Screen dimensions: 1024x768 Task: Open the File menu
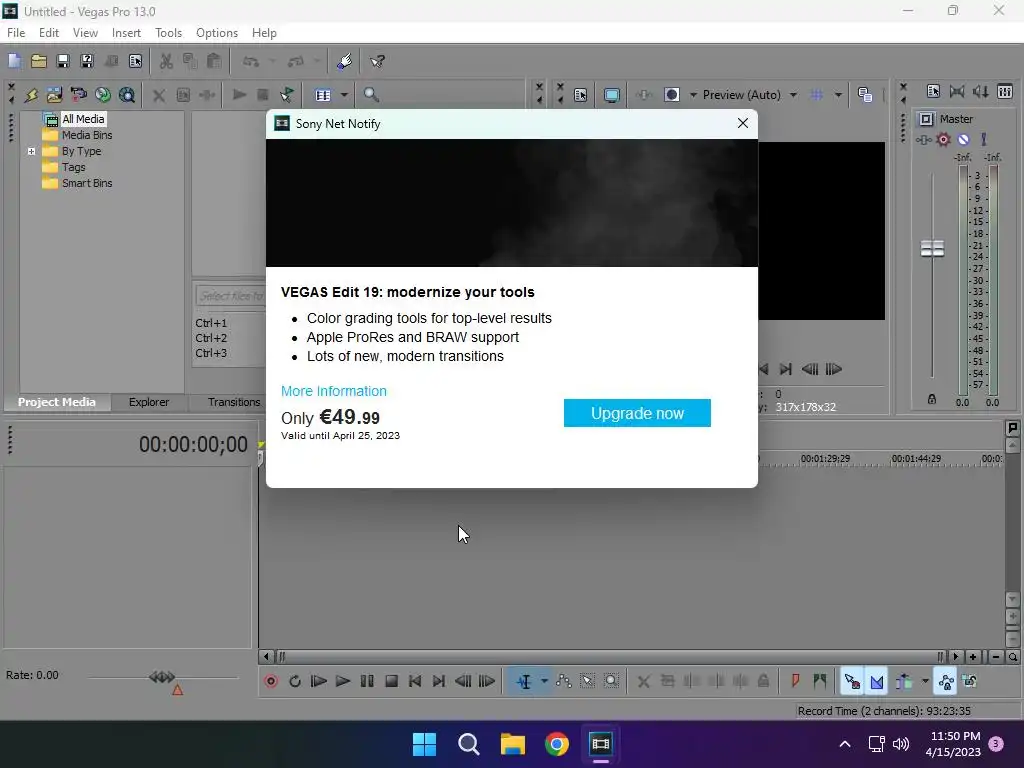coord(16,33)
